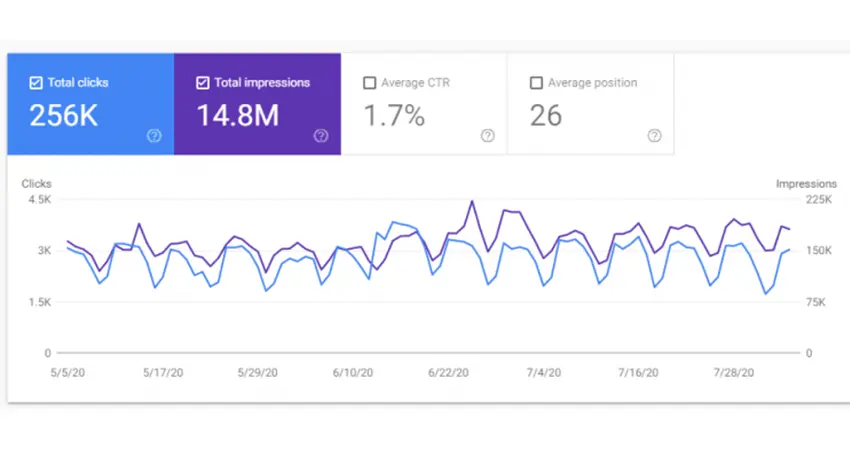
Task: Click the 6/22/20 date label
Action: pos(448,372)
